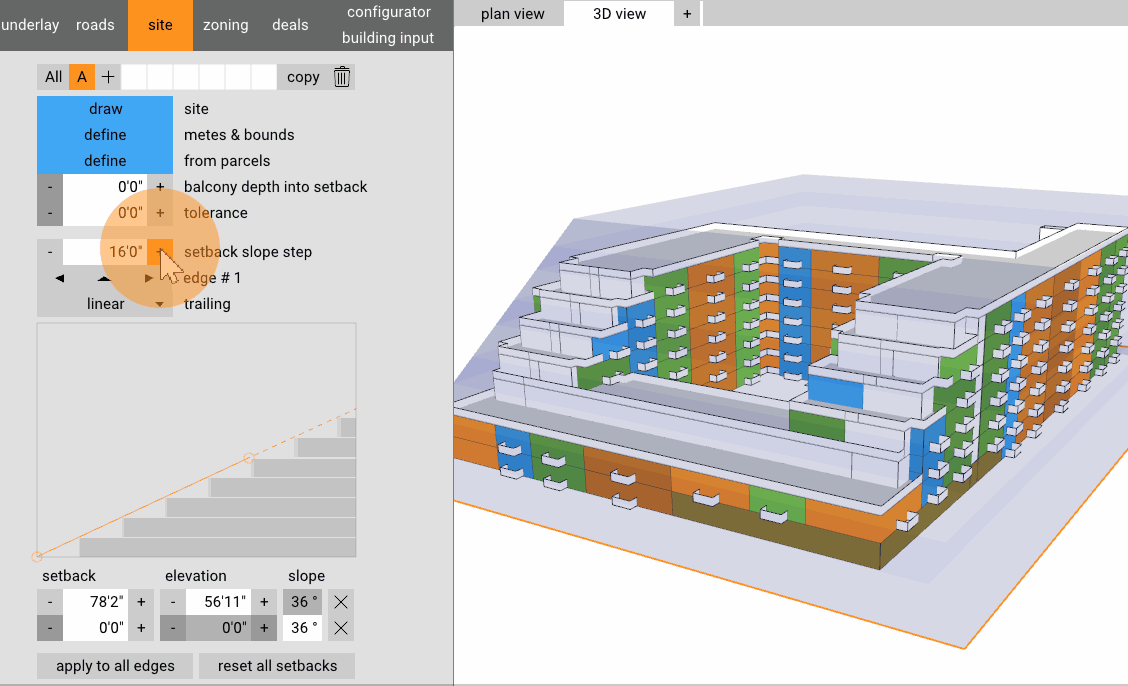This screenshot has width=1128, height=686.
Task: Open the linear trailing dropdown
Action: (105, 304)
